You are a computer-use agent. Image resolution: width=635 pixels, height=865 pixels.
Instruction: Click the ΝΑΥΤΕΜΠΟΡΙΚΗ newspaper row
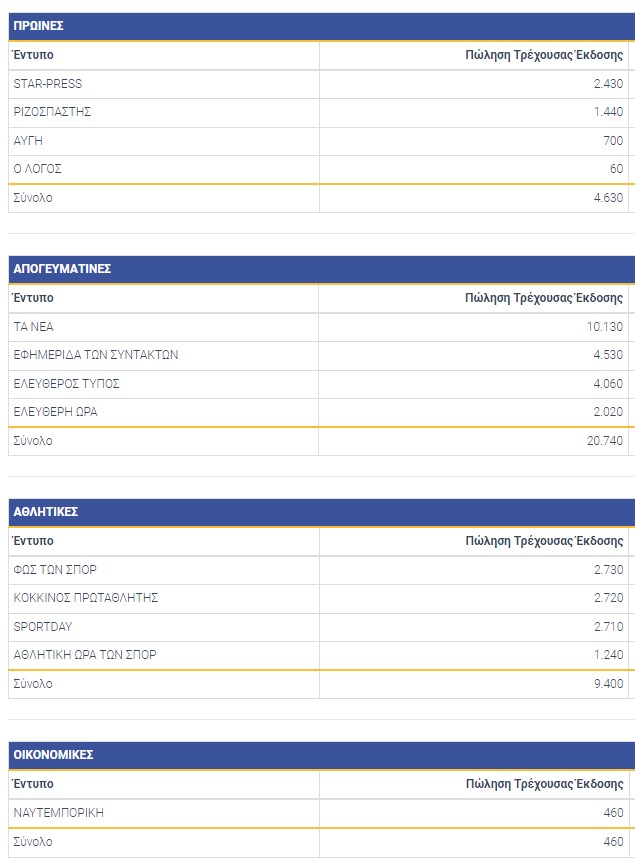point(59,813)
